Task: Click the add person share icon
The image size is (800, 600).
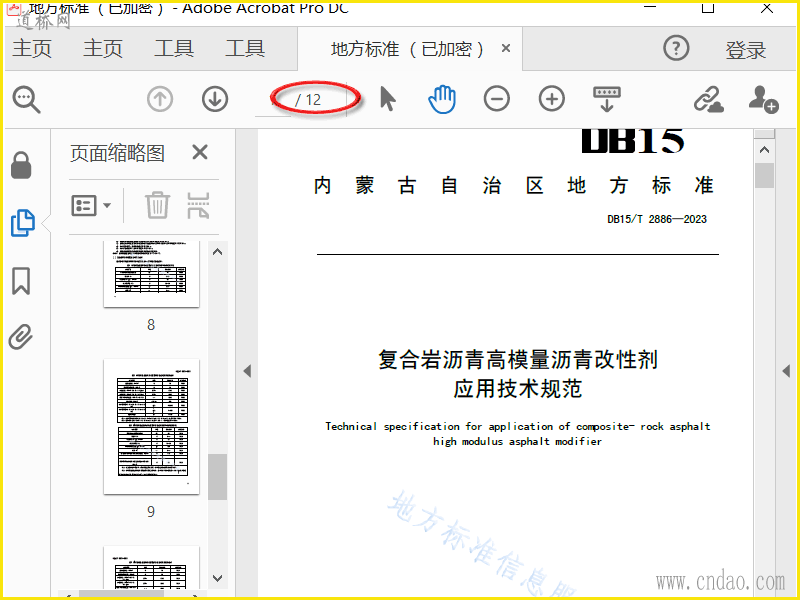Action: tap(763, 99)
